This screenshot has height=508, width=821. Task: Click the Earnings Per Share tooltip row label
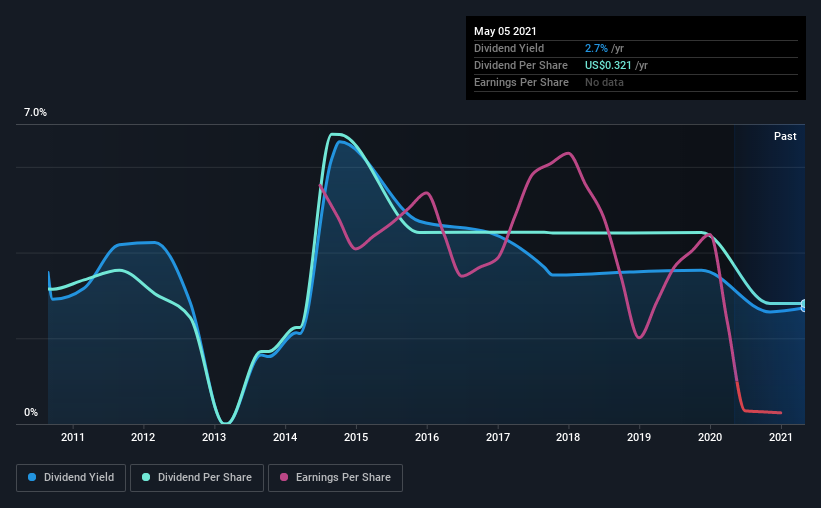click(x=521, y=82)
